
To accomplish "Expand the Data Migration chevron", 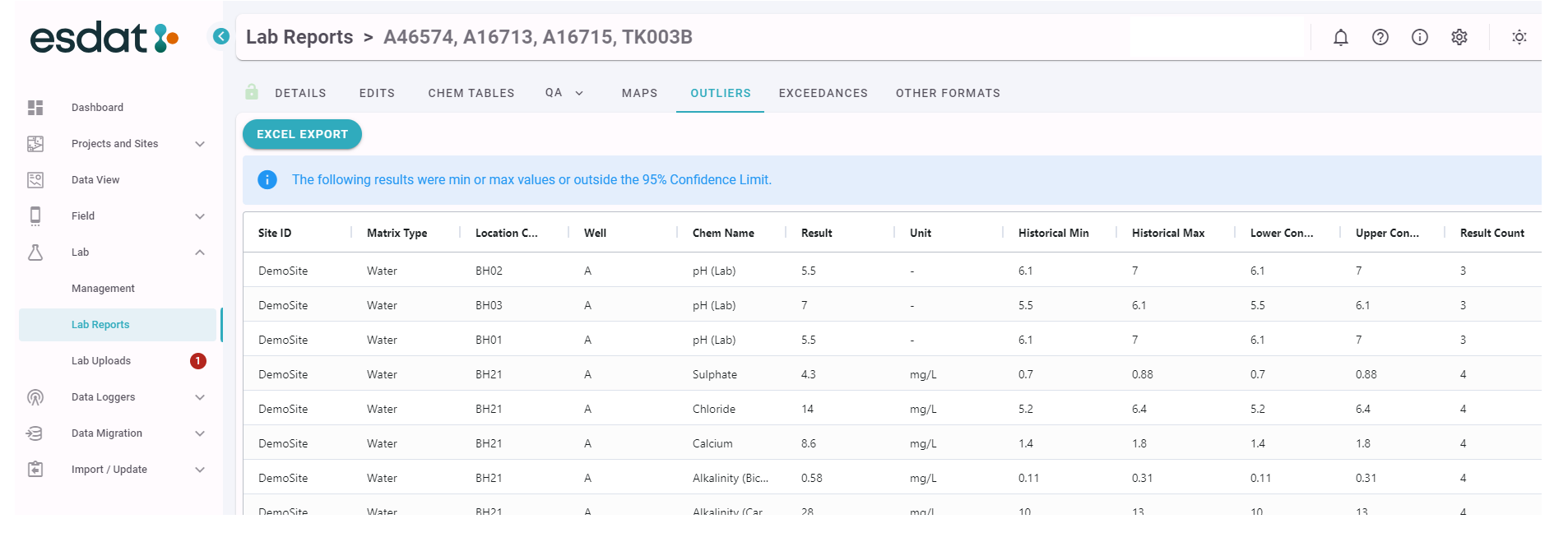I will 200,433.
